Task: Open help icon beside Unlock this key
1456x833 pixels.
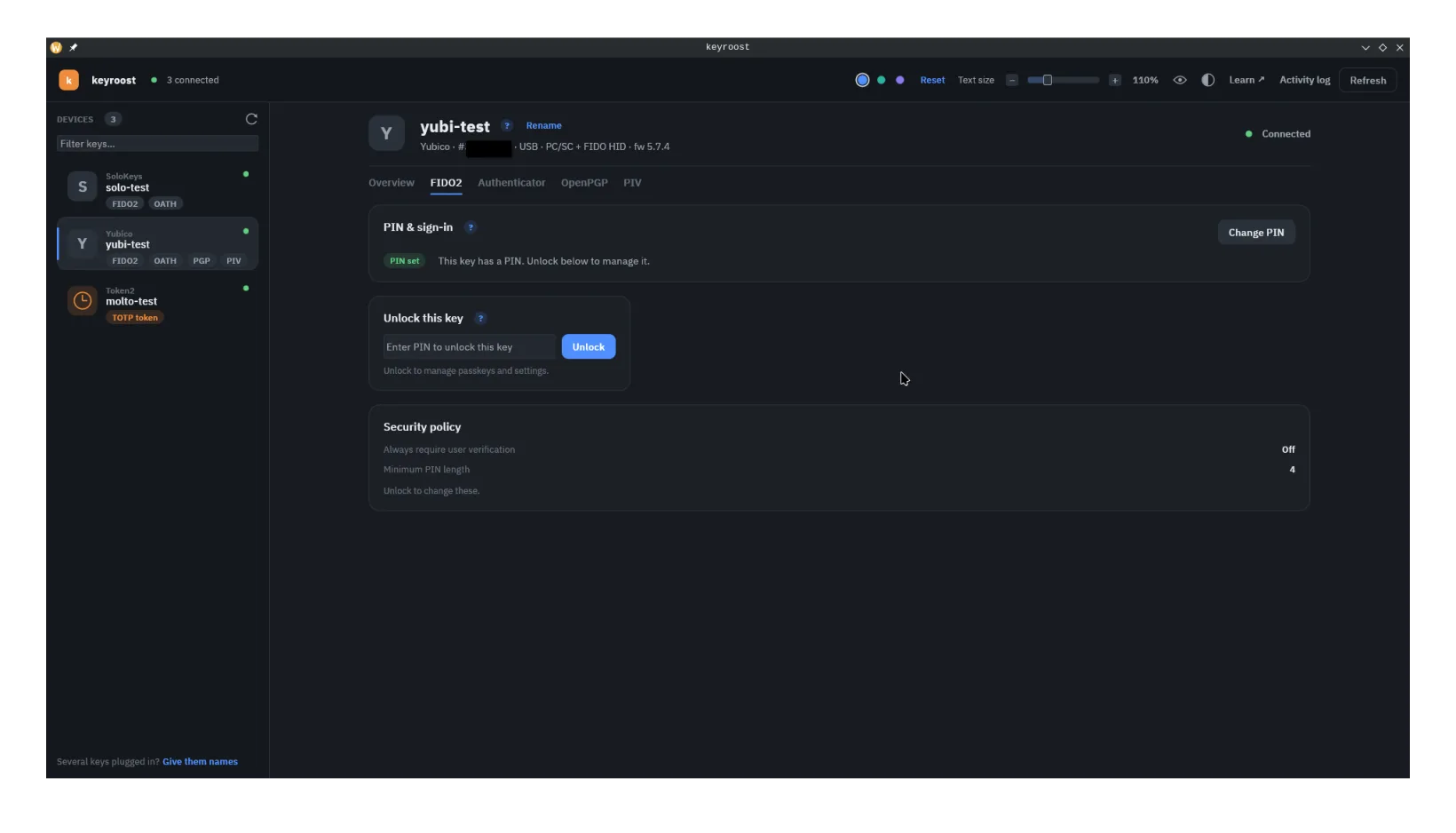Action: (x=480, y=319)
